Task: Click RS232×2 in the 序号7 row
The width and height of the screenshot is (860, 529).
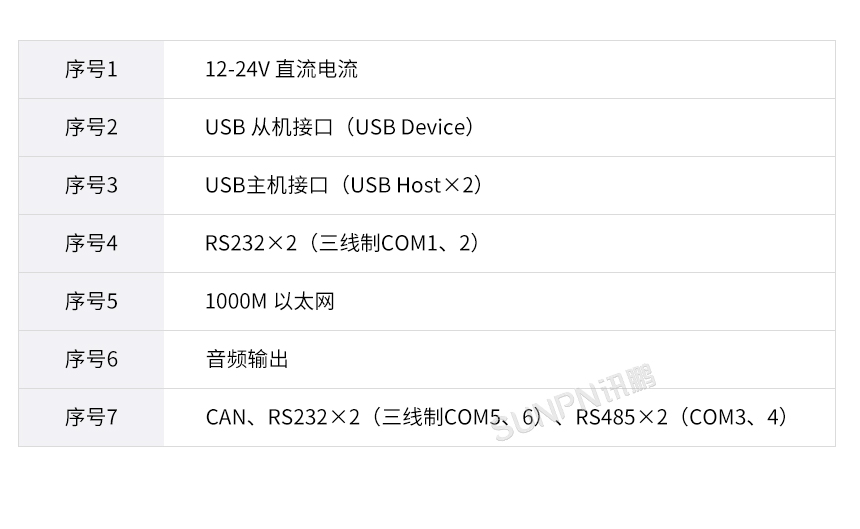Action: tap(313, 417)
